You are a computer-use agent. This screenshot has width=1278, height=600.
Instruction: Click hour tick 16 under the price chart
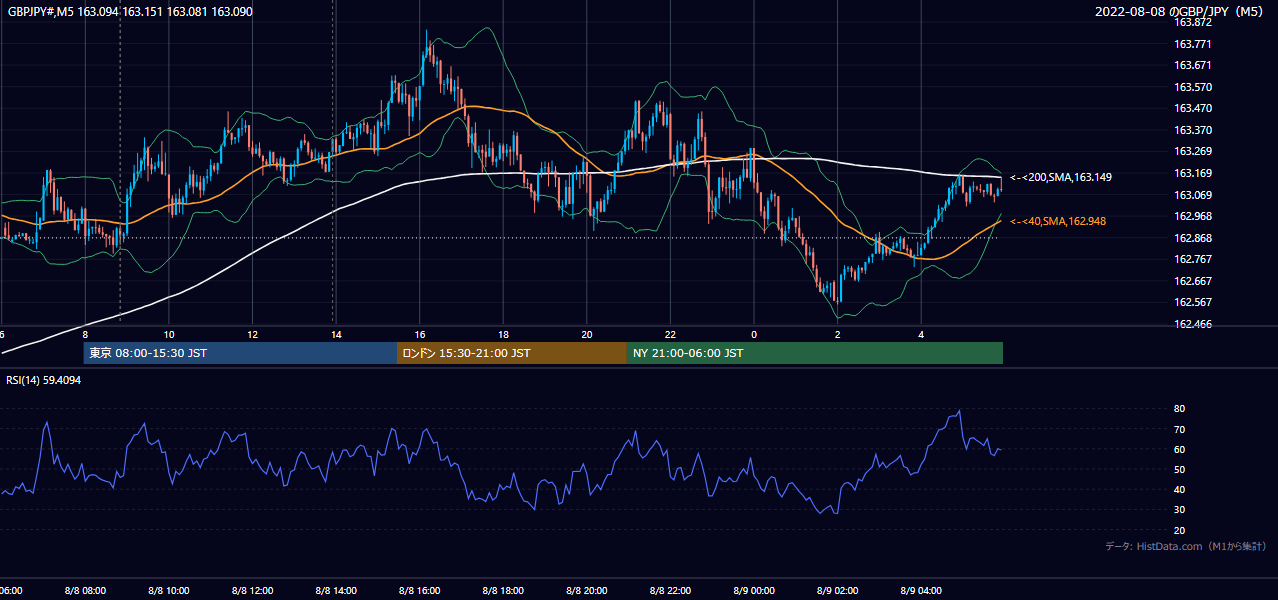[420, 334]
